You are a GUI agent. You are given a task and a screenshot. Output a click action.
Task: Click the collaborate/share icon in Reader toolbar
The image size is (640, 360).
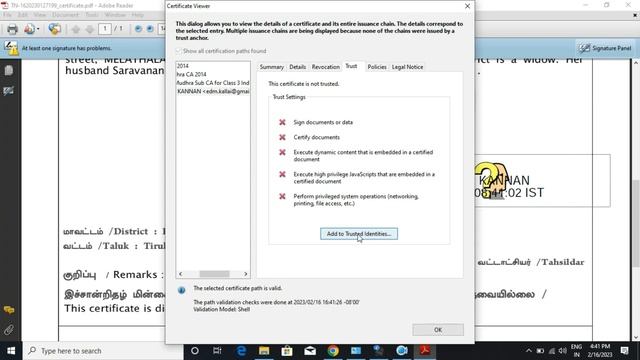[54, 29]
